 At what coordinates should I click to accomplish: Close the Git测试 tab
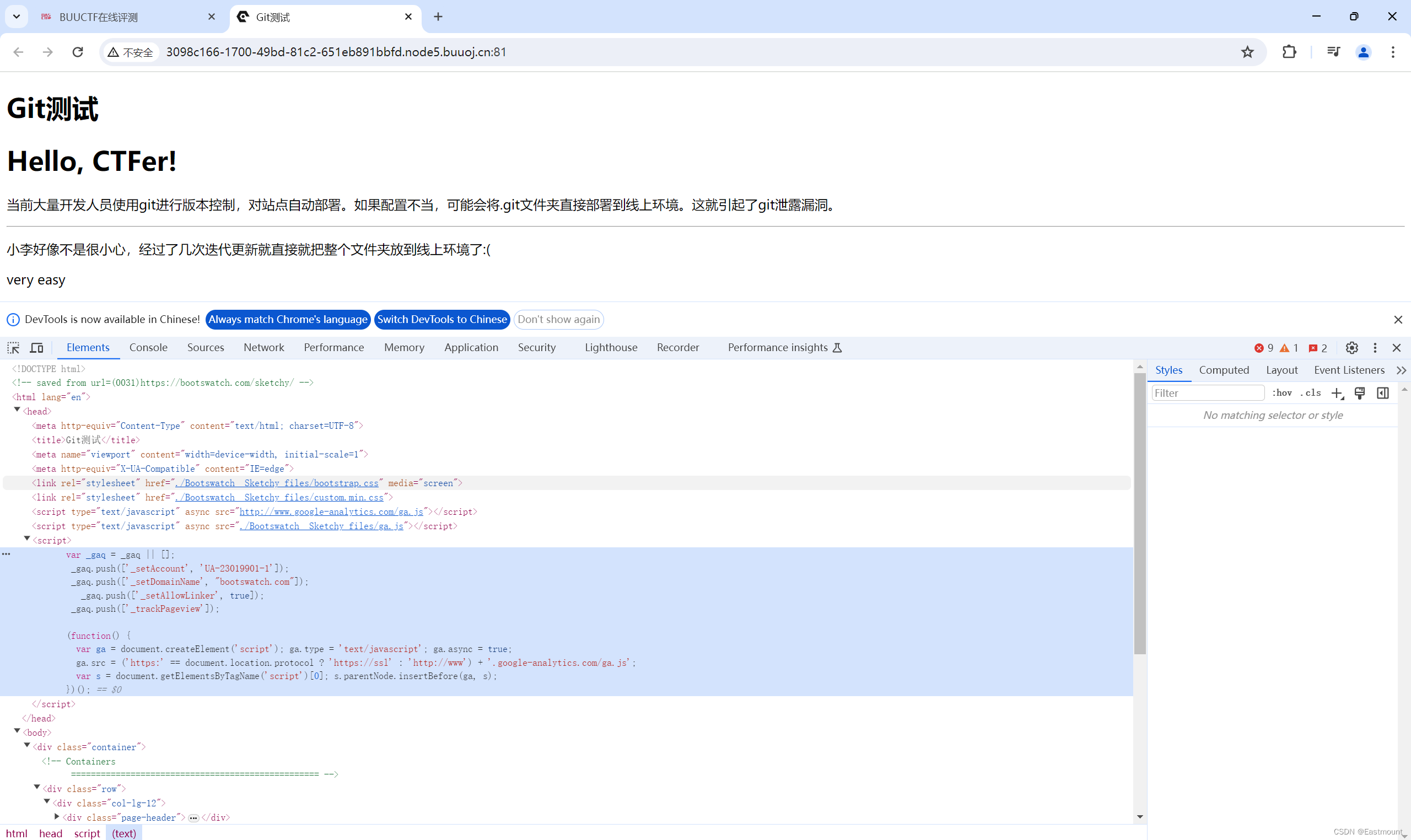[408, 17]
